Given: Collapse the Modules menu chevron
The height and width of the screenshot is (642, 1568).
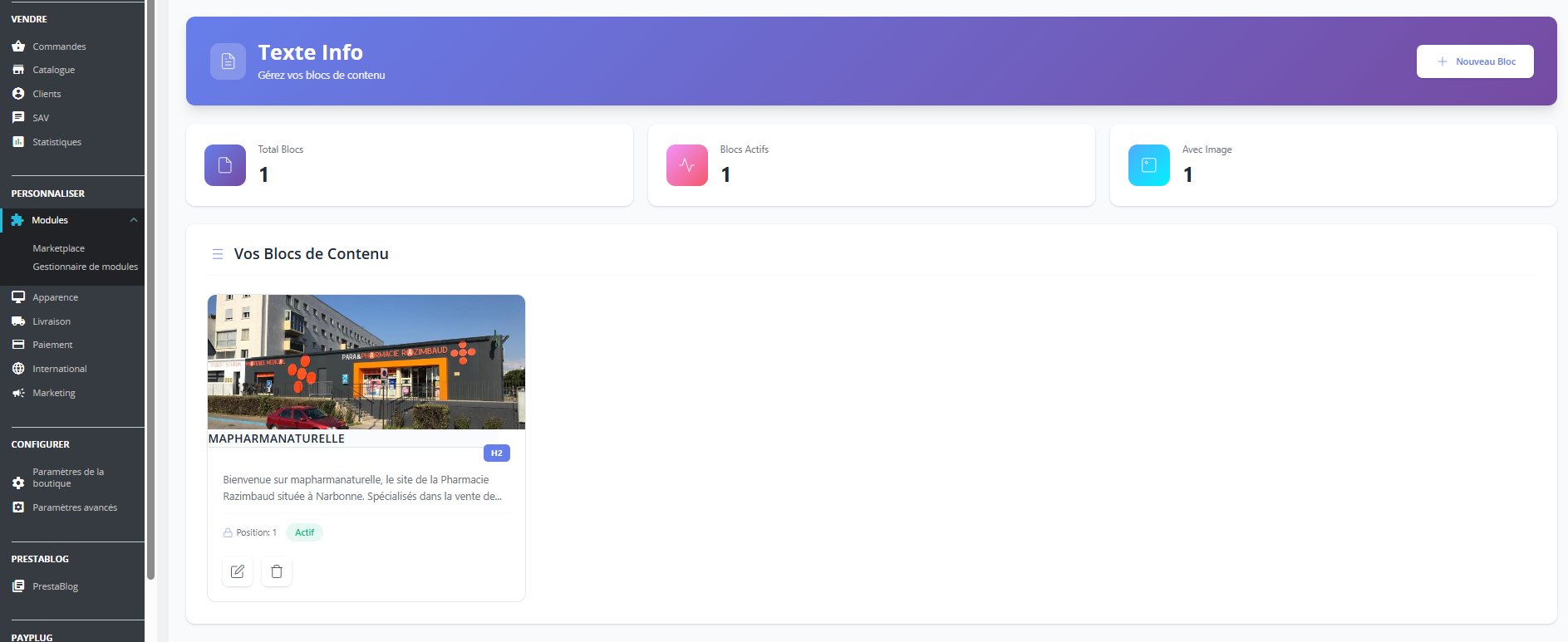Looking at the screenshot, I should click(x=134, y=220).
